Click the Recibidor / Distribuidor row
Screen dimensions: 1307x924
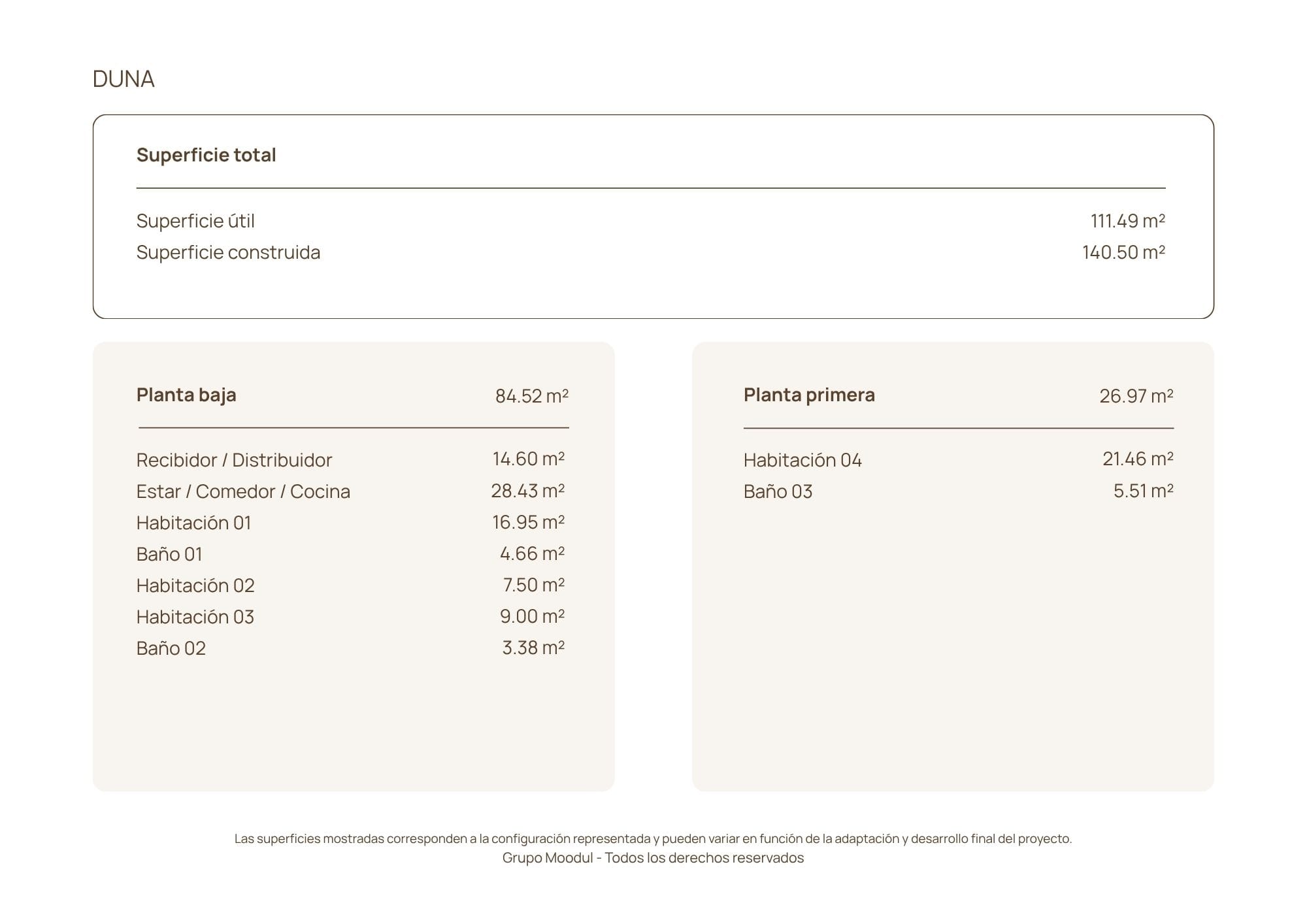(x=350, y=459)
